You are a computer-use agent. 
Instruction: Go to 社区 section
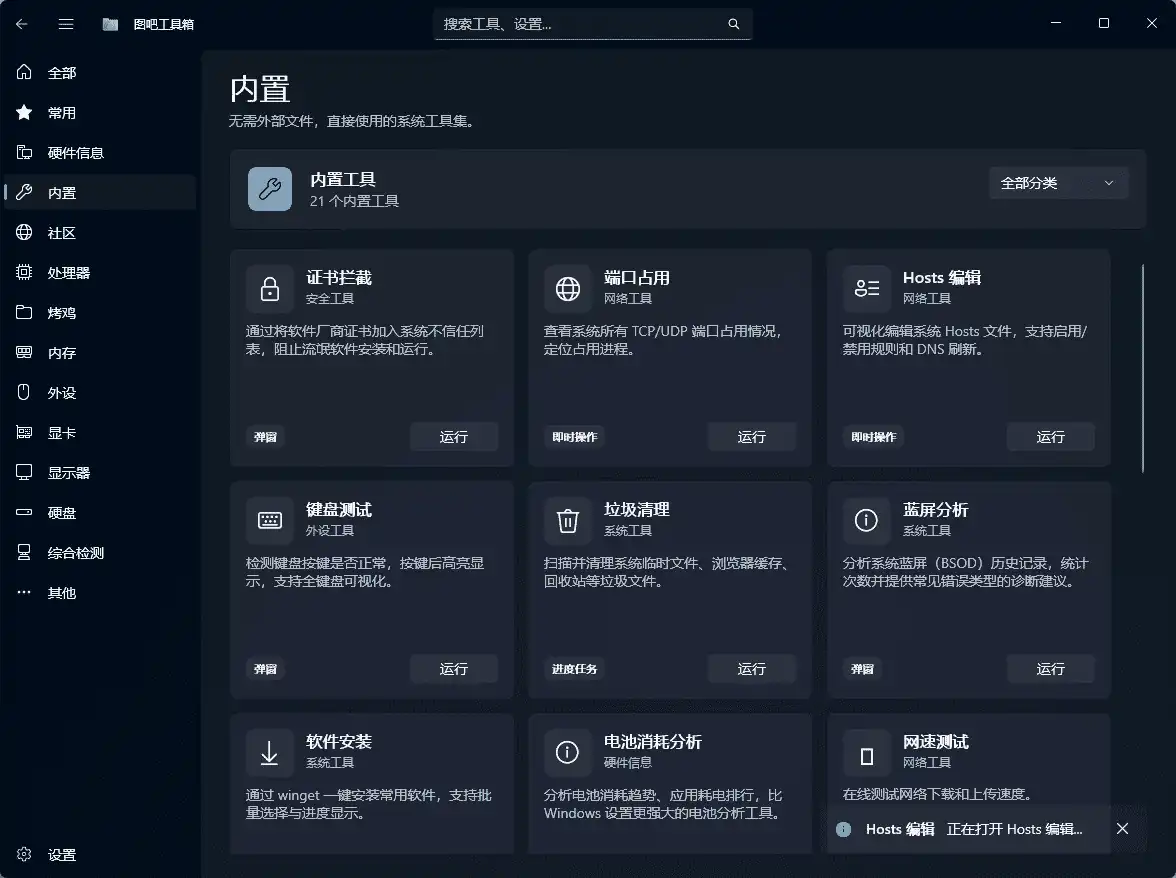100,232
